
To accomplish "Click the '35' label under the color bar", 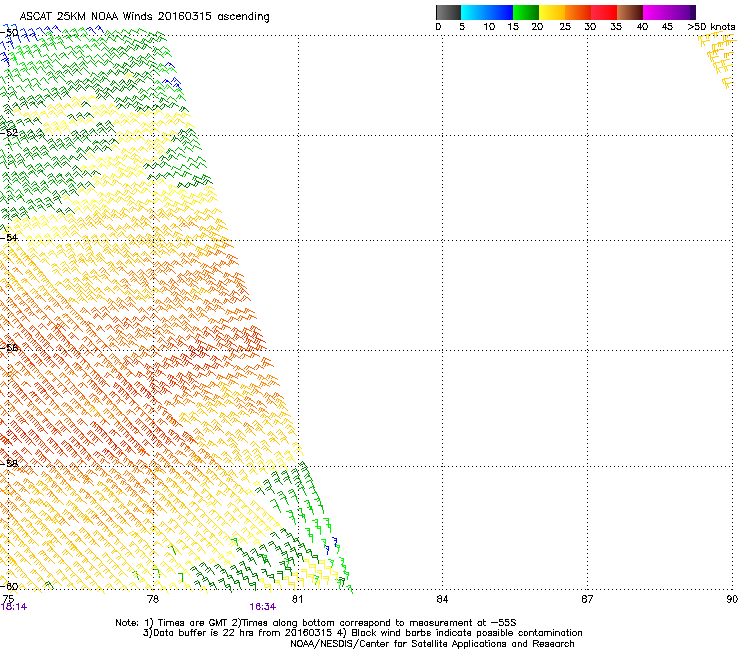I will click(616, 27).
